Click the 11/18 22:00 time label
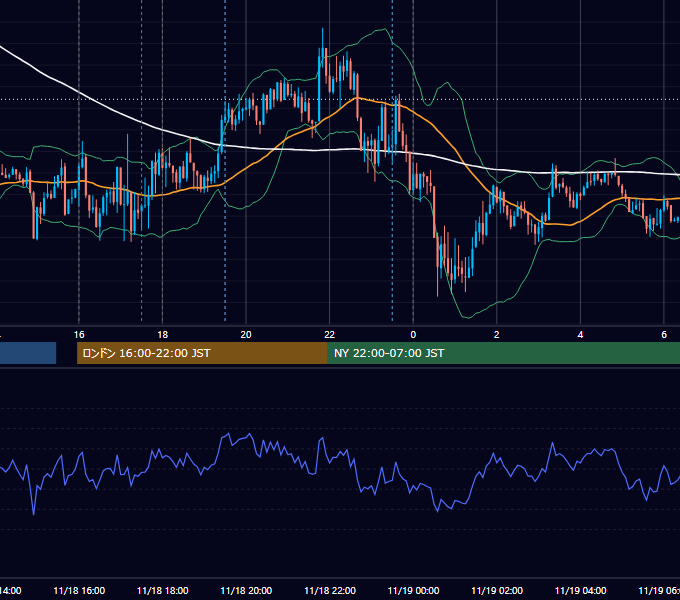The height and width of the screenshot is (600, 680). [330, 591]
